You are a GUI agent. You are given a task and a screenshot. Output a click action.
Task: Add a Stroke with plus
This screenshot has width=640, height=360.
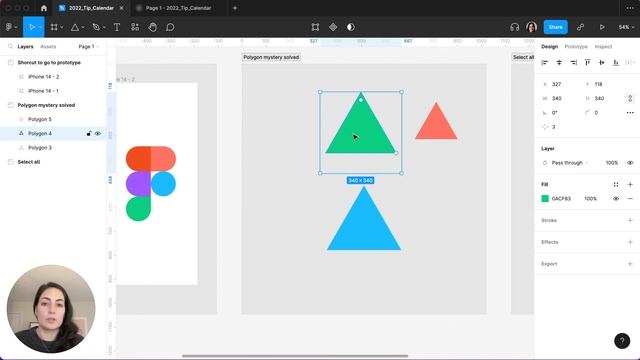pyautogui.click(x=630, y=220)
